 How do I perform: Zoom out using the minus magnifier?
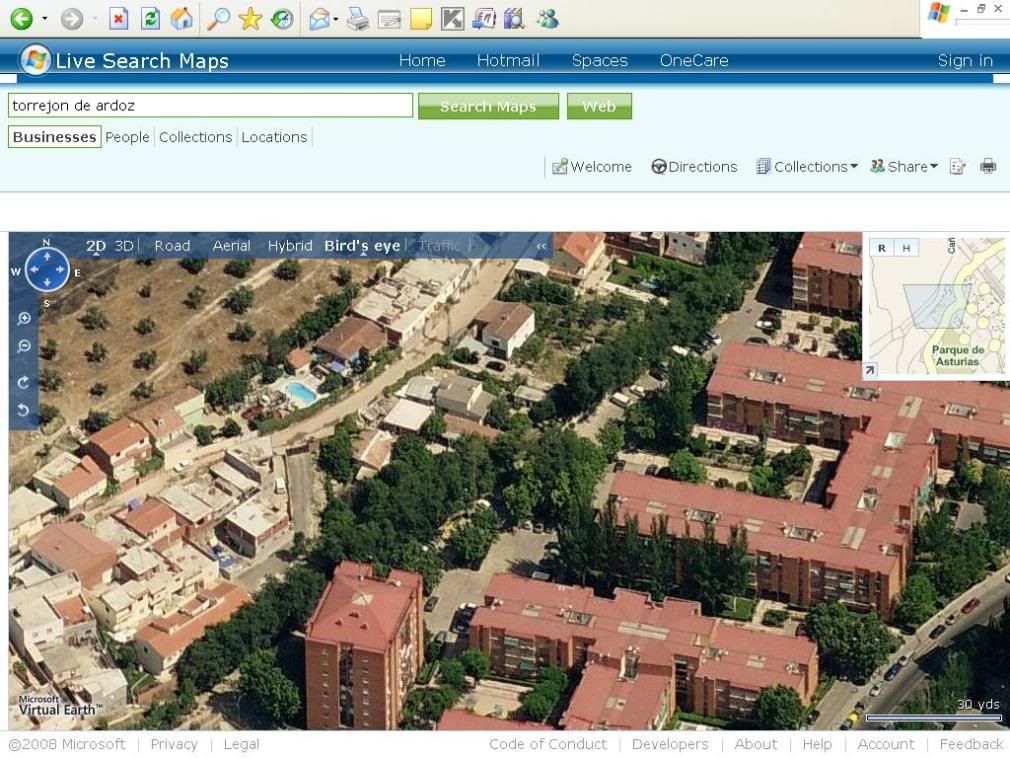[24, 347]
